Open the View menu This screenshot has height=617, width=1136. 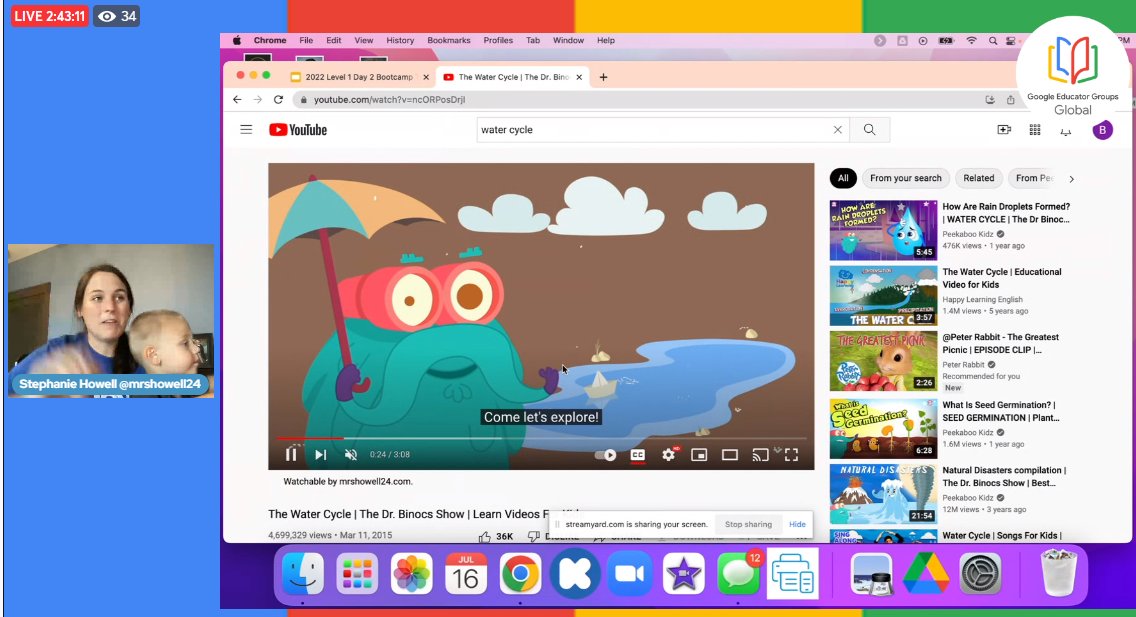(x=364, y=41)
